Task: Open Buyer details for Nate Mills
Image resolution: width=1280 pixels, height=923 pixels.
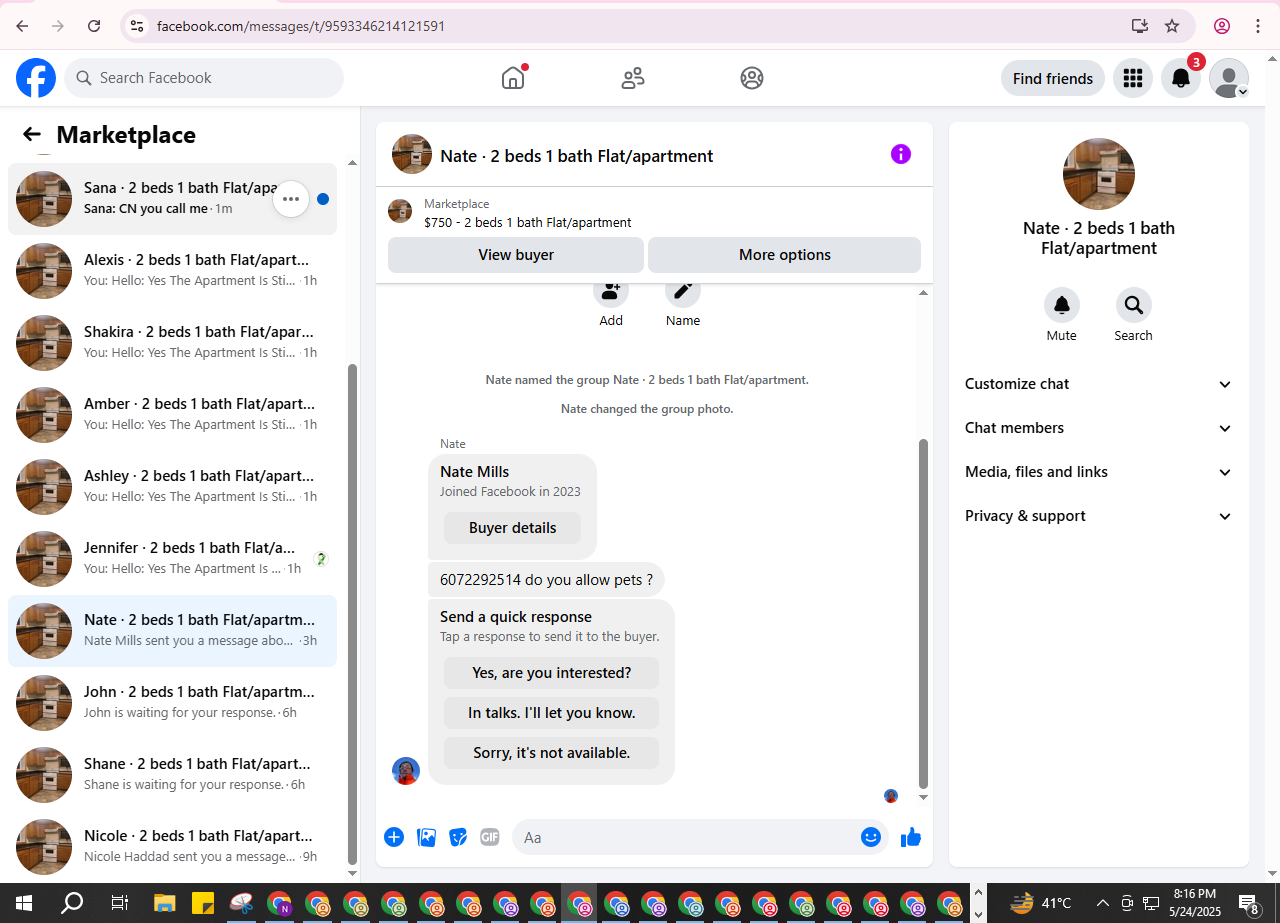Action: [513, 528]
